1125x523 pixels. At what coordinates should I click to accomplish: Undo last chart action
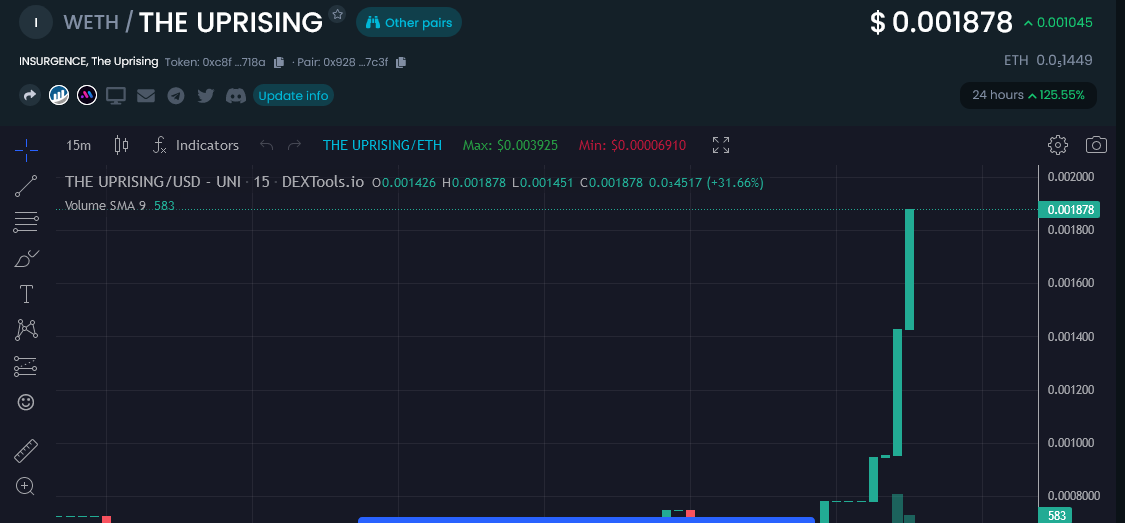[x=266, y=146]
